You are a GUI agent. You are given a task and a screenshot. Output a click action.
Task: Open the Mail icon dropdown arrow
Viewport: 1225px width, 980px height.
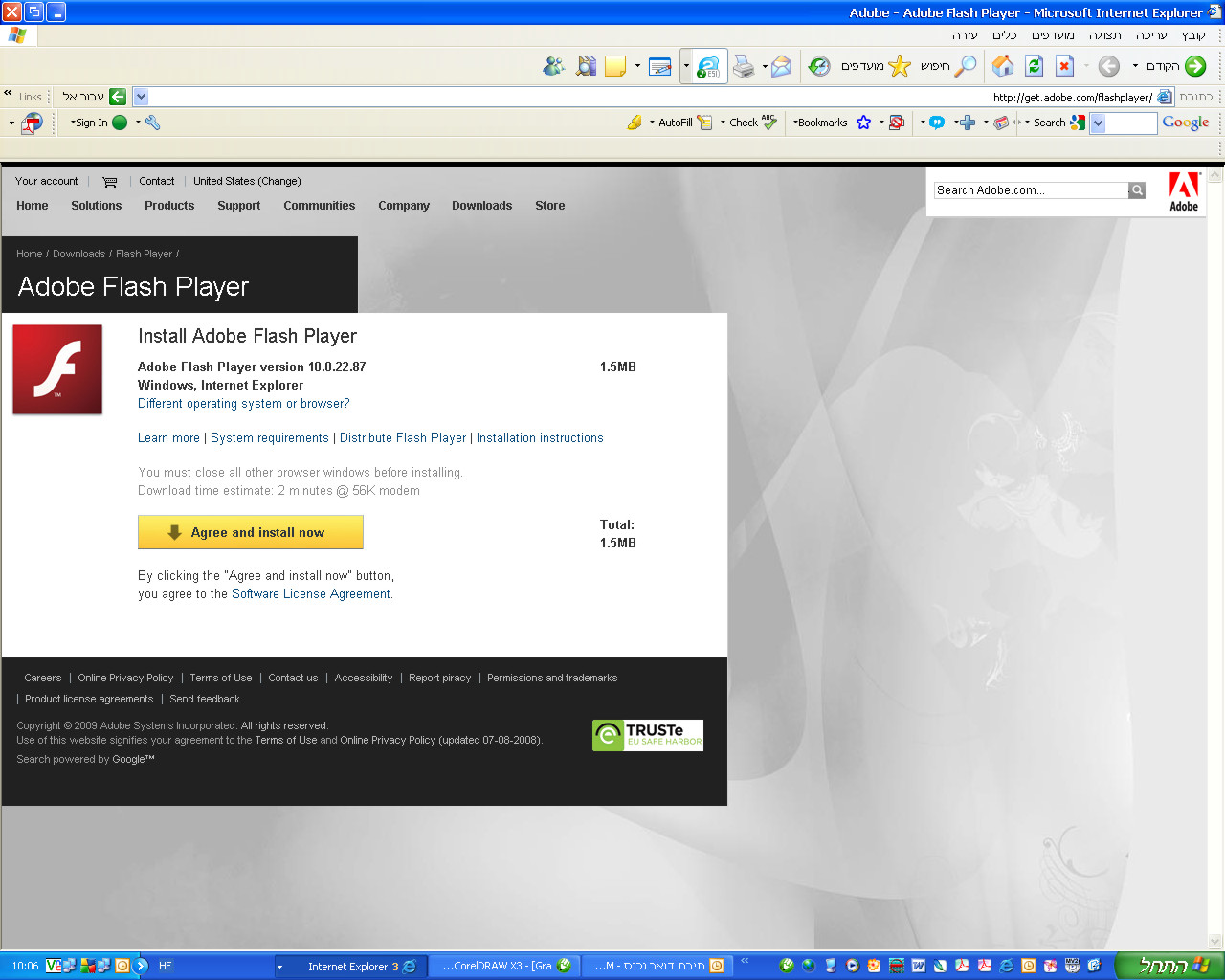765,67
